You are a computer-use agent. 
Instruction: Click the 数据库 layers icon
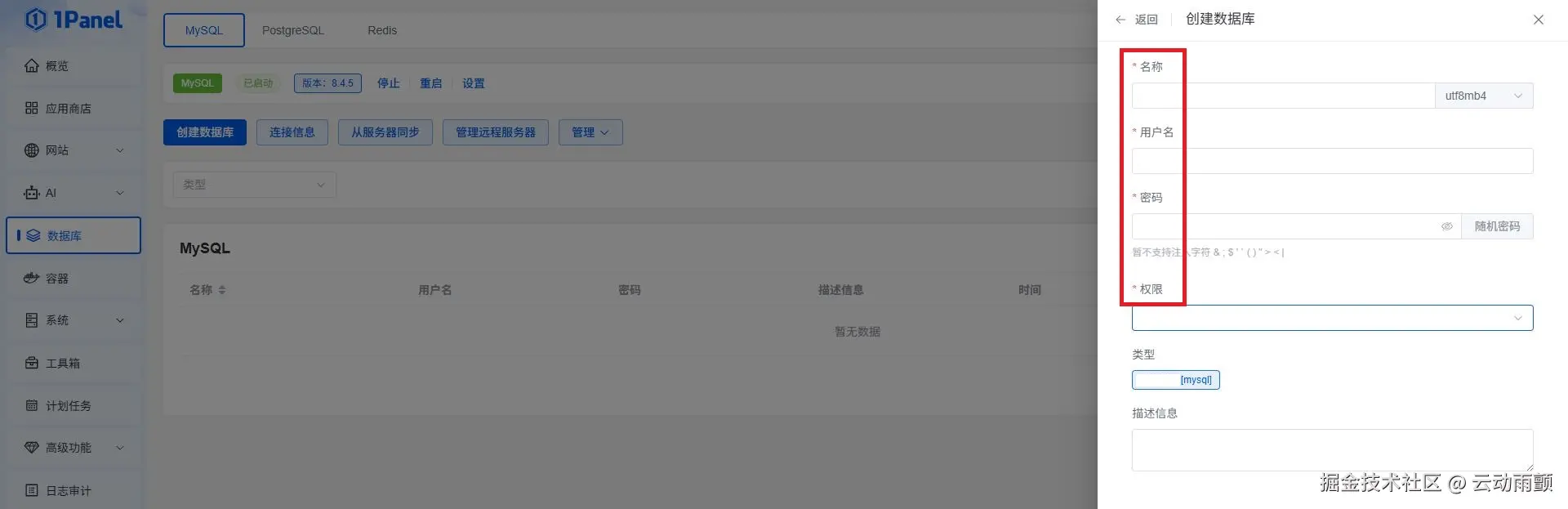tap(33, 235)
